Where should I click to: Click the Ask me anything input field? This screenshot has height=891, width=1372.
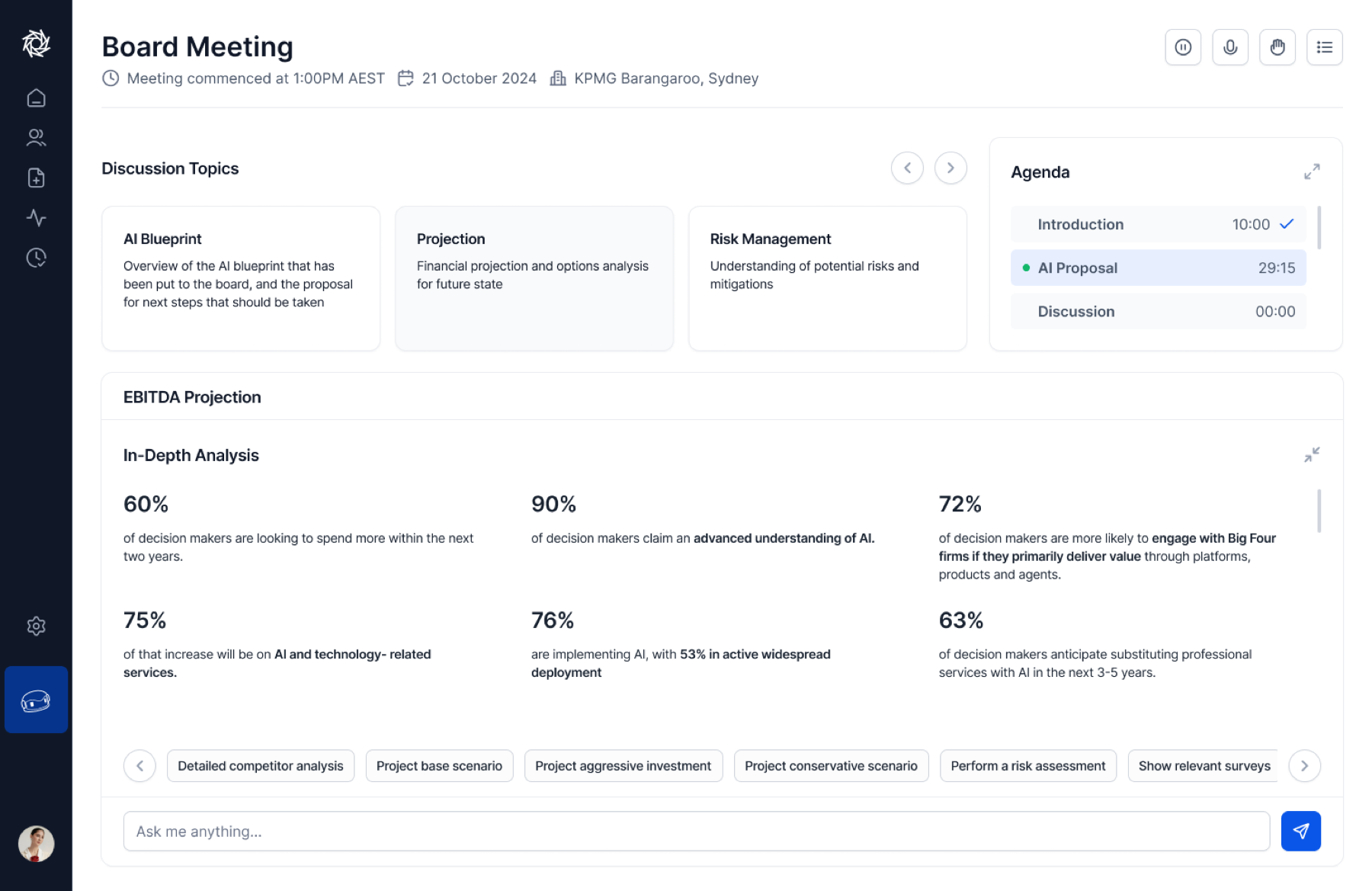[696, 832]
